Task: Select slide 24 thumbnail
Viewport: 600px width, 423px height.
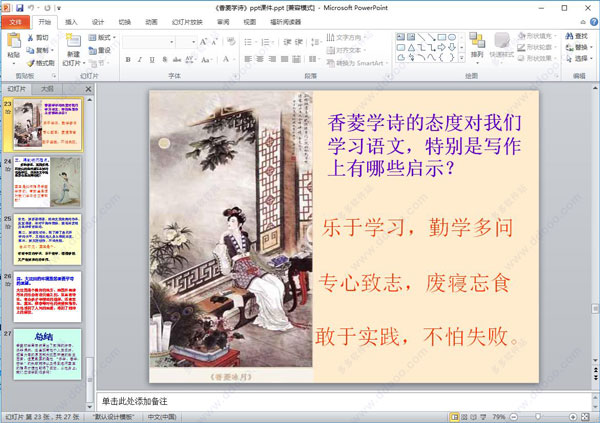Action: [x=47, y=182]
